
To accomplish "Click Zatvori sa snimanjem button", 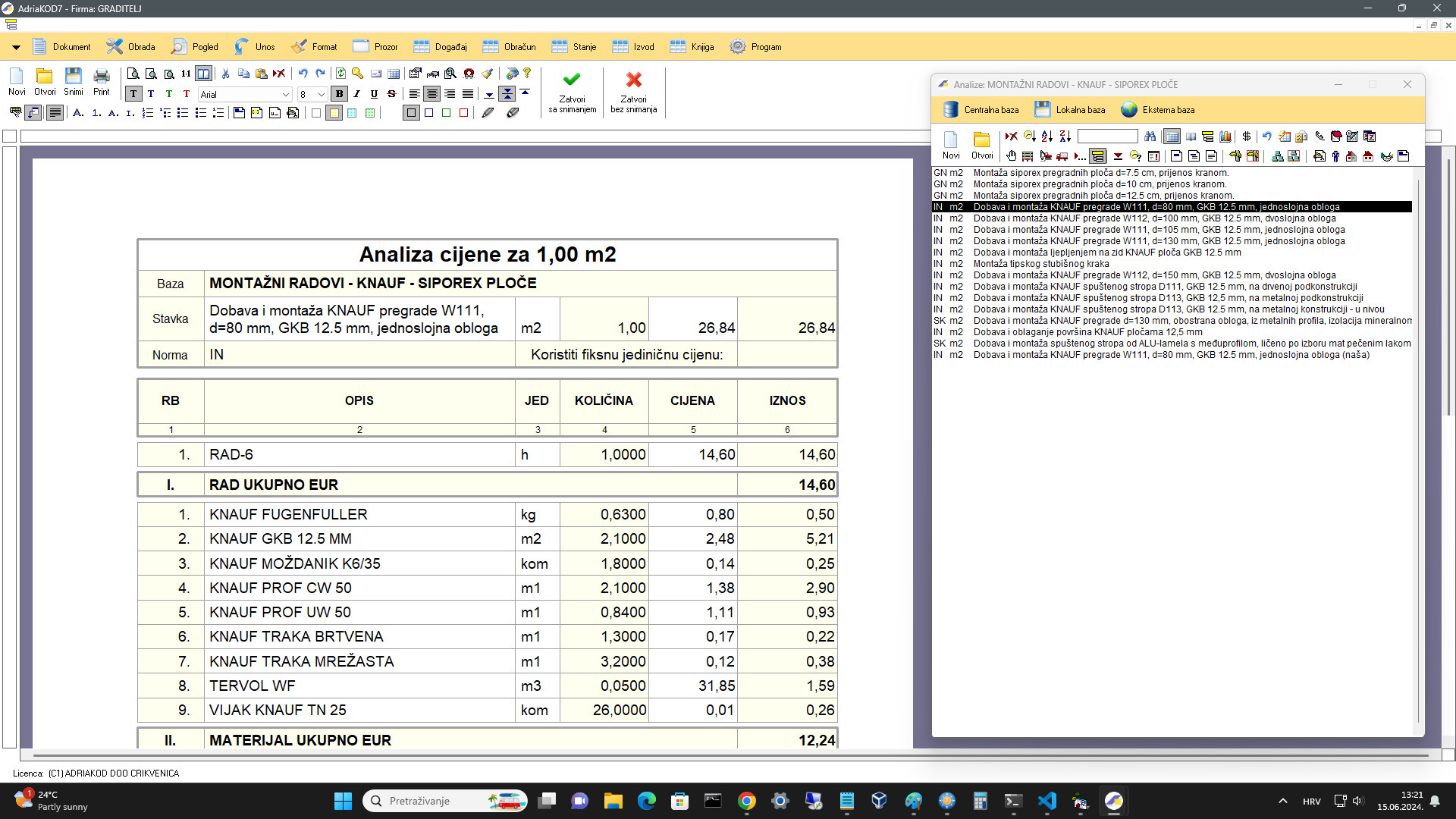I will (573, 93).
